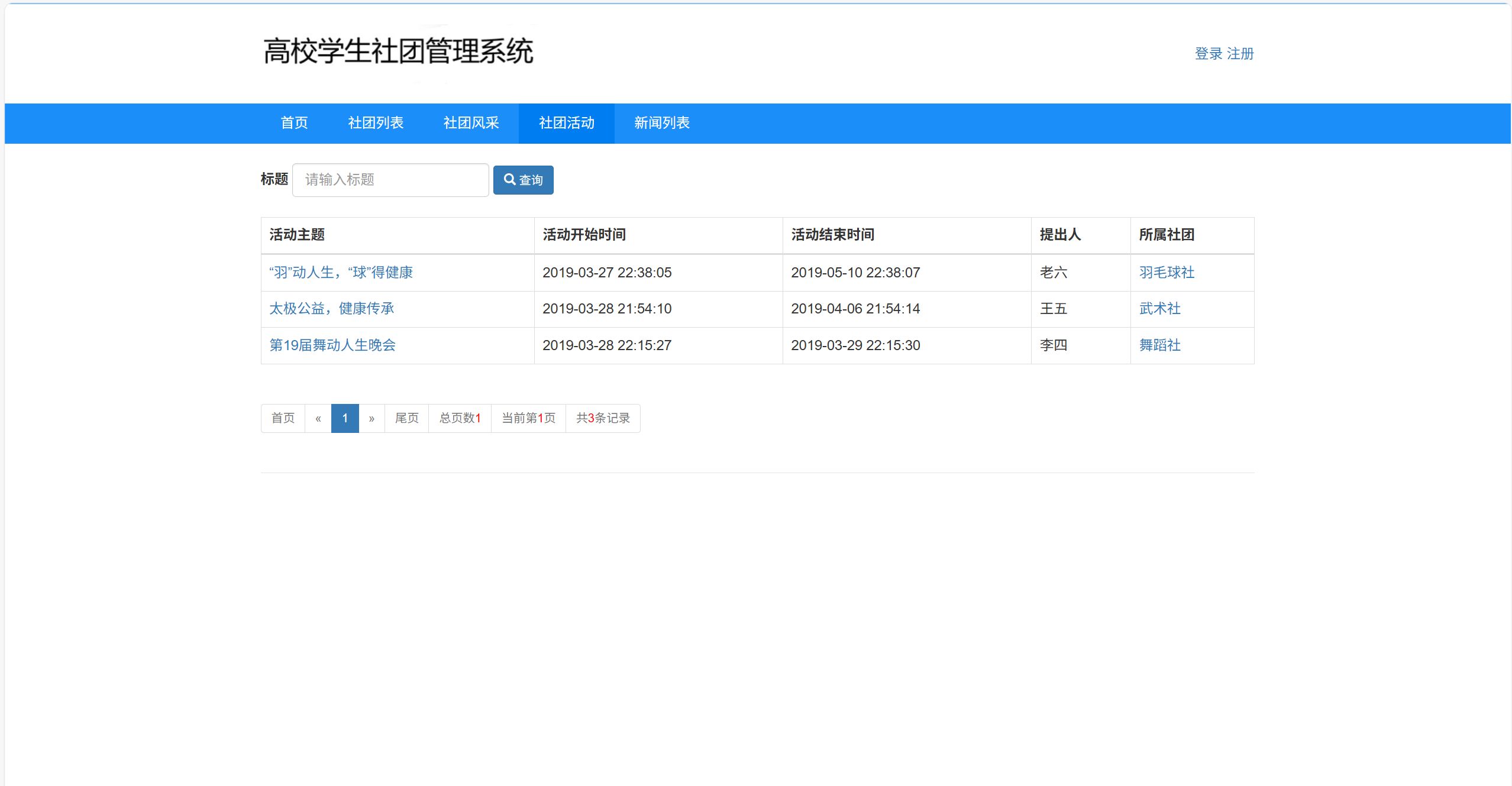Click end time 2019-05-10 22:38:07
Viewport: 1512px width, 786px height.
(x=855, y=273)
